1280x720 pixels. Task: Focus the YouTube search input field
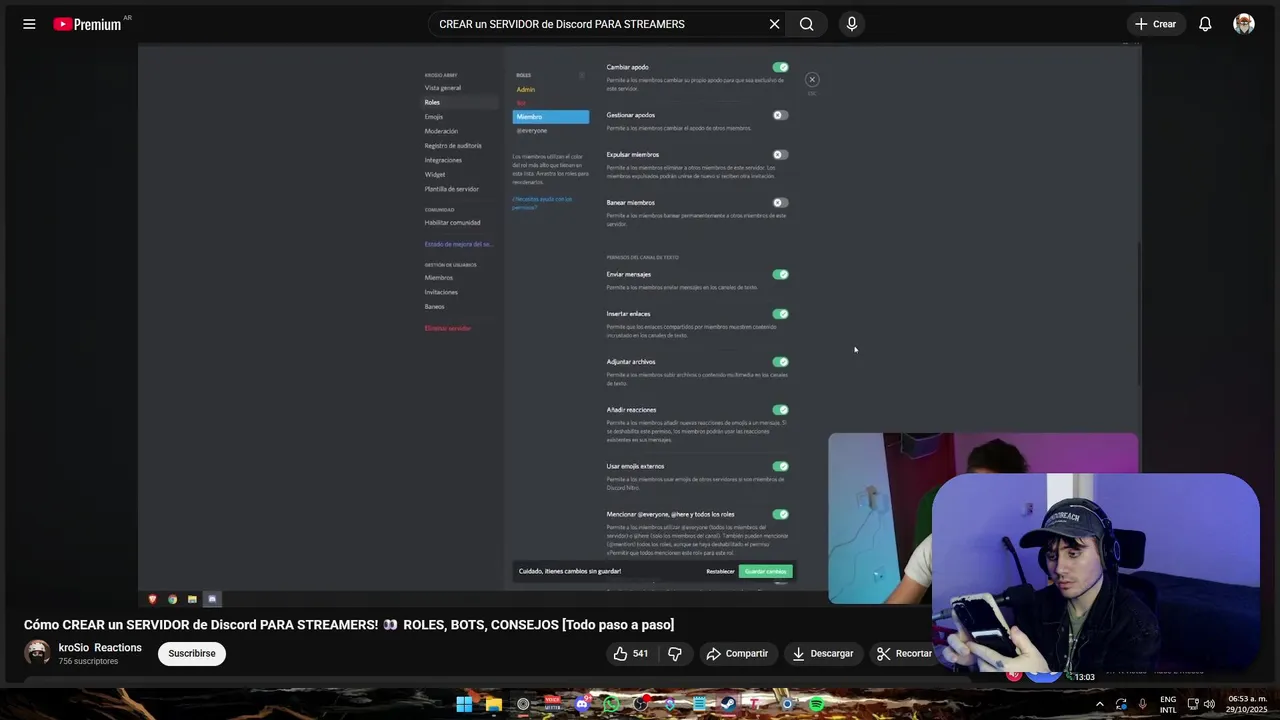(600, 24)
